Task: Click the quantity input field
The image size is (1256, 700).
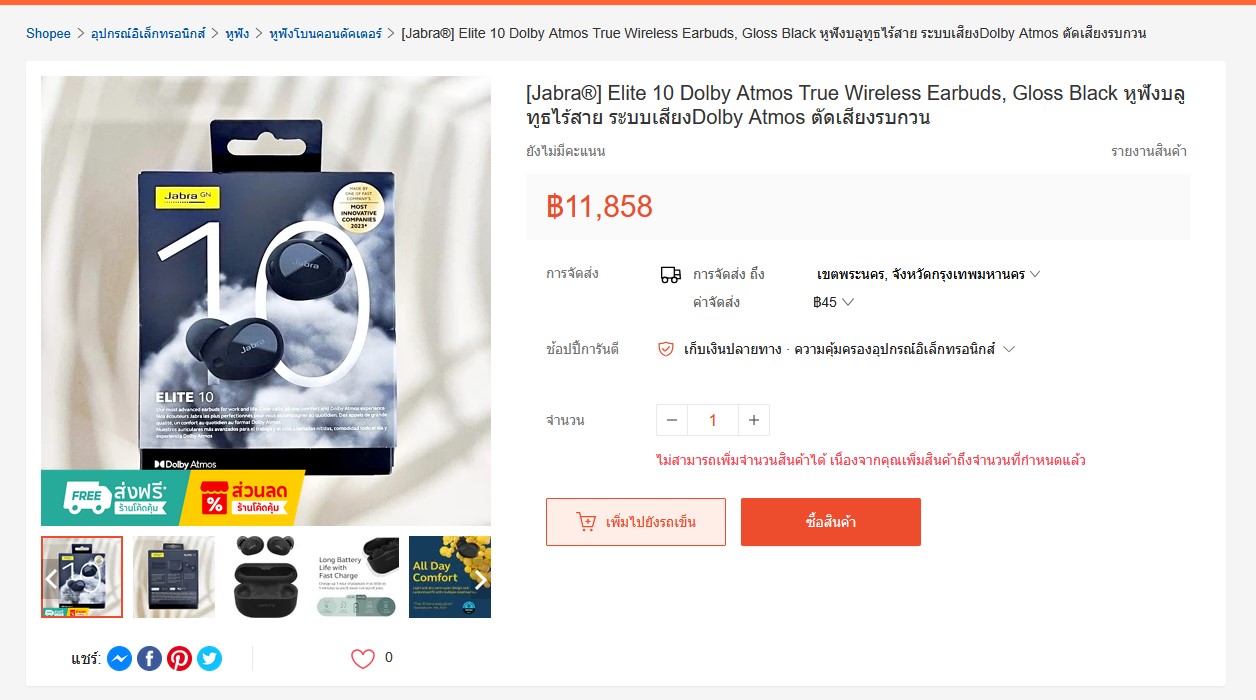Action: (x=713, y=420)
